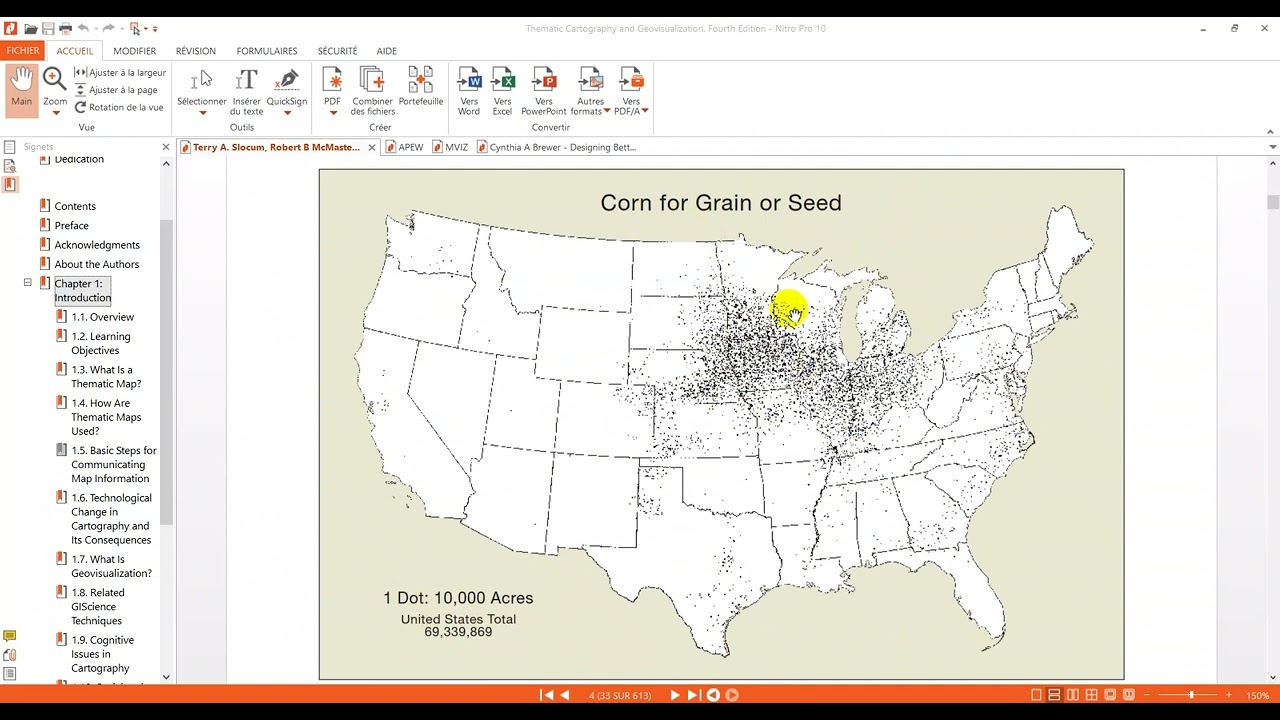Expand the Zoom dropdown arrow
The width and height of the screenshot is (1280, 720).
[x=55, y=113]
